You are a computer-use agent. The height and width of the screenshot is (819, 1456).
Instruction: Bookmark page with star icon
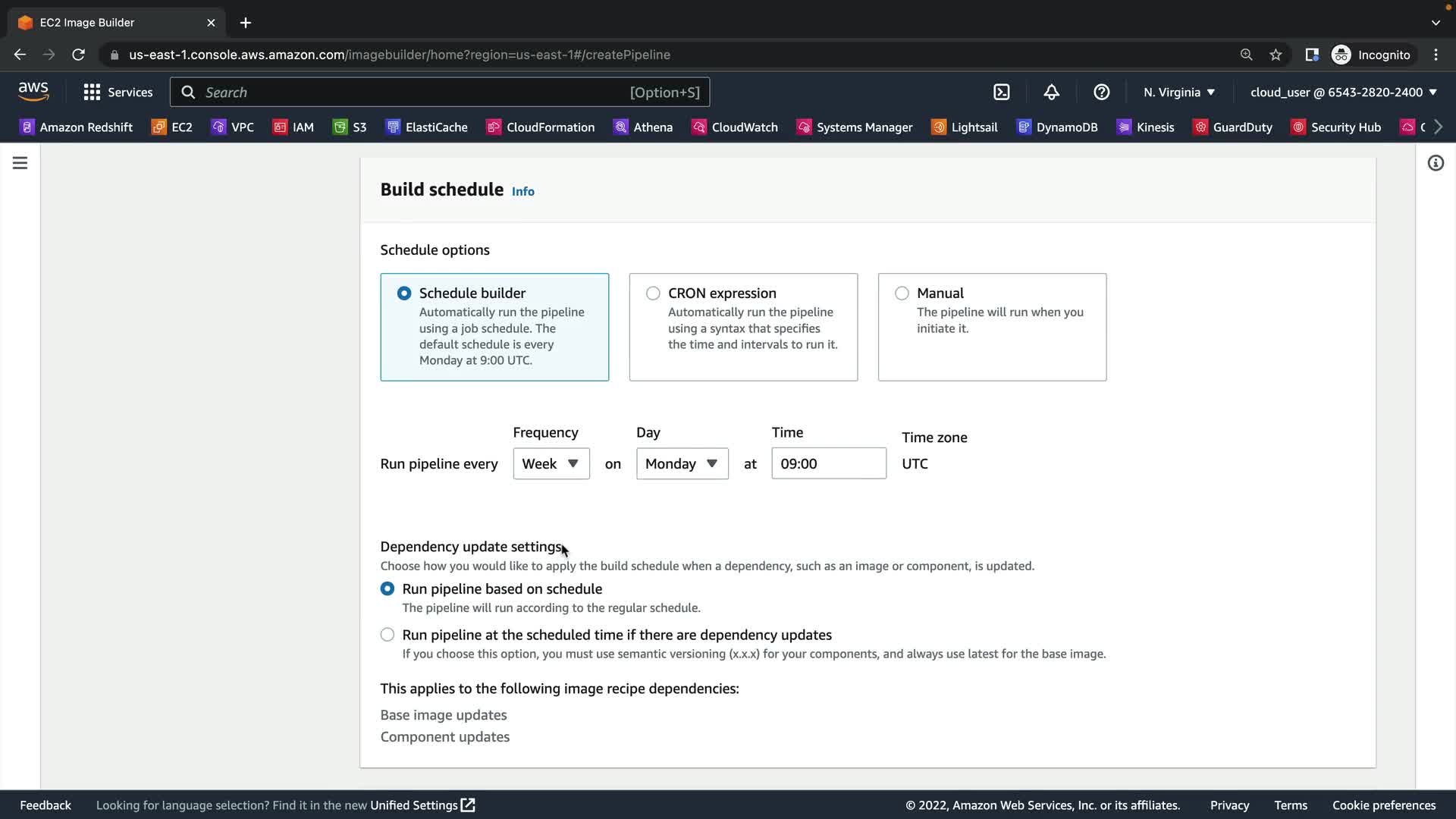(1276, 55)
